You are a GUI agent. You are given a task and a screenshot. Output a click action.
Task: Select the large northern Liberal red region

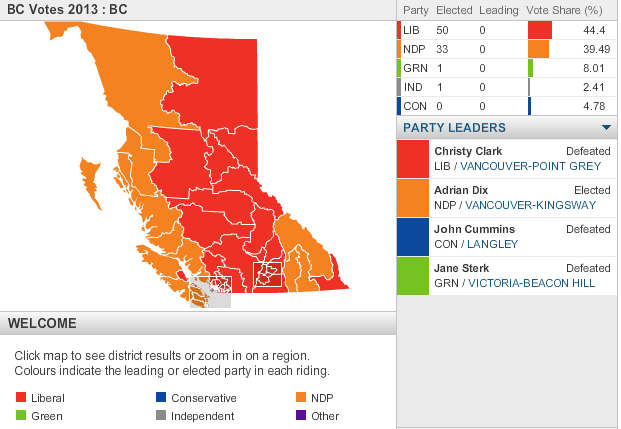[215, 85]
